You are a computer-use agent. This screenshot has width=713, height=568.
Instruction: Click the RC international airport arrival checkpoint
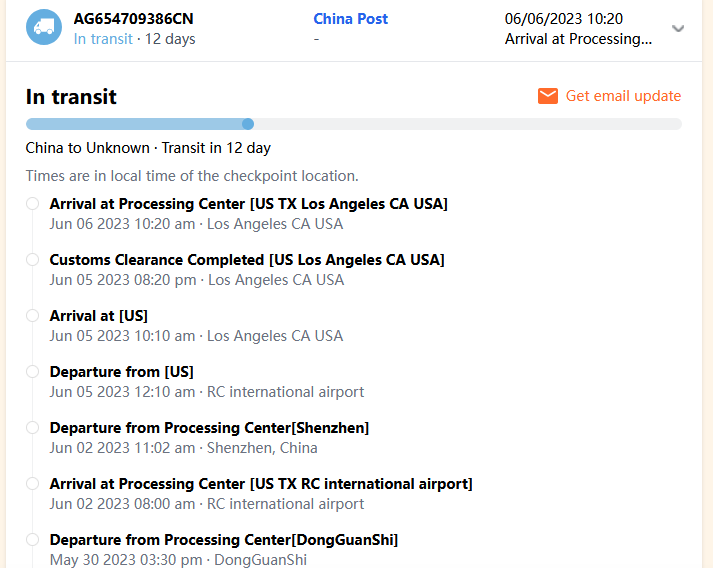(260, 484)
